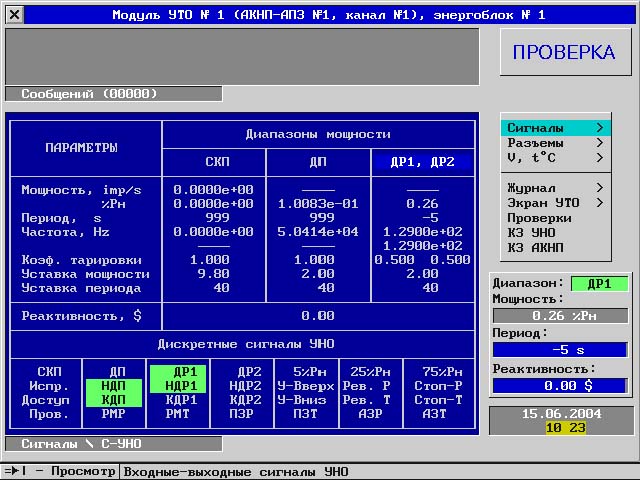640x480 pixels.
Task: Toggle the НДР1 discrete signal indicator
Action: point(180,385)
